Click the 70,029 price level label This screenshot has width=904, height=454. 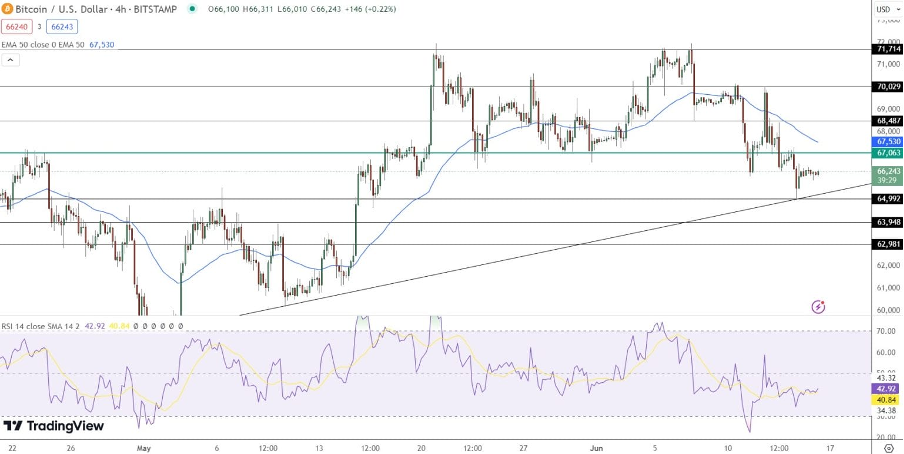pos(888,87)
